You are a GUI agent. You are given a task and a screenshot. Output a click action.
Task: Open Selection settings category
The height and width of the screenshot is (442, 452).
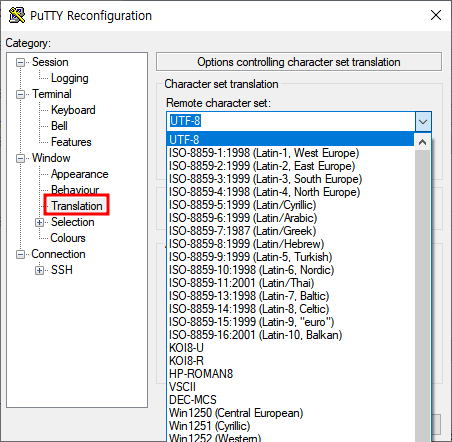click(x=72, y=222)
